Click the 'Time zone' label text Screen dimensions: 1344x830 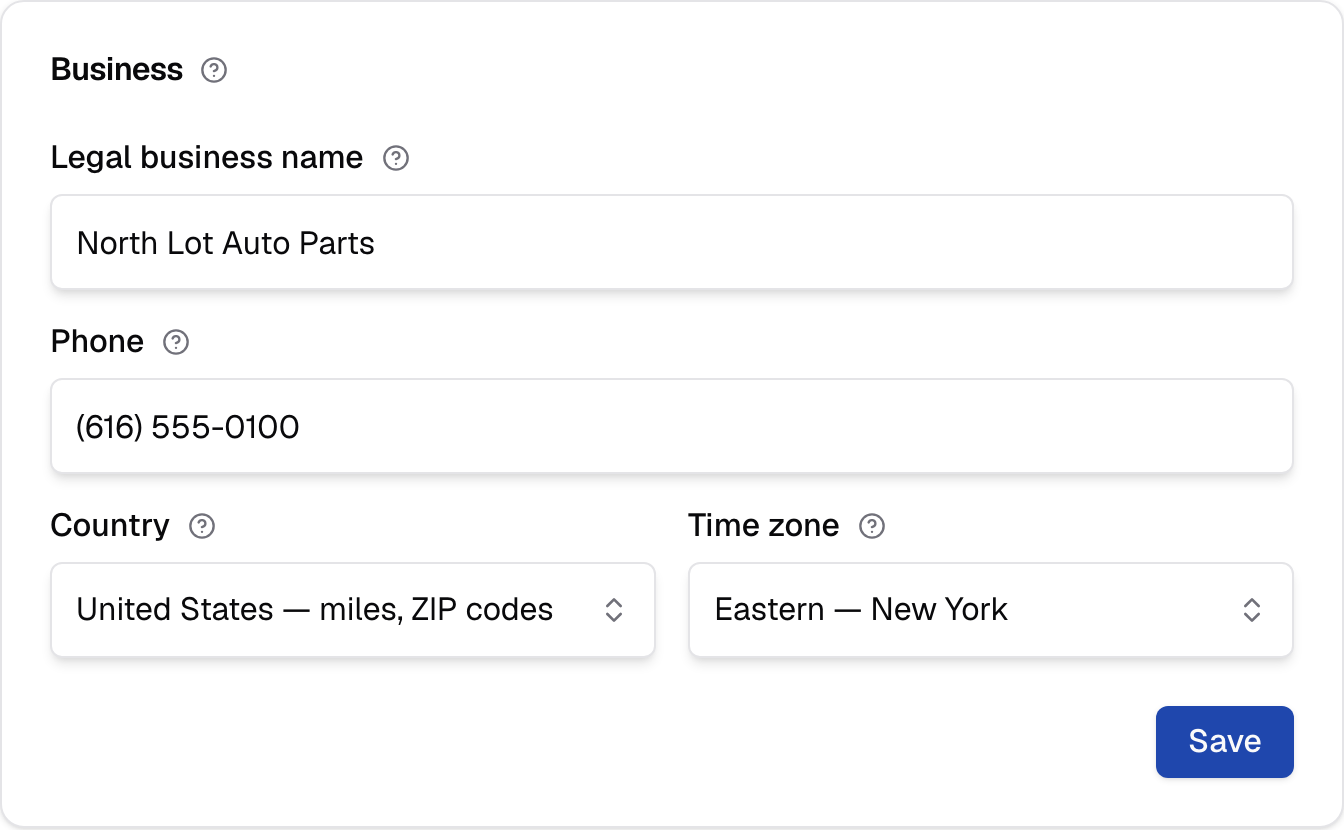coord(764,526)
